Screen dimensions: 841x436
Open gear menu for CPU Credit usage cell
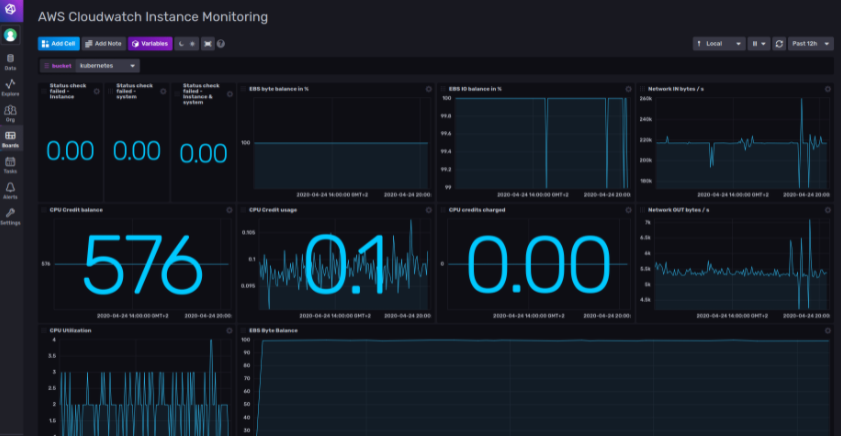pos(429,210)
